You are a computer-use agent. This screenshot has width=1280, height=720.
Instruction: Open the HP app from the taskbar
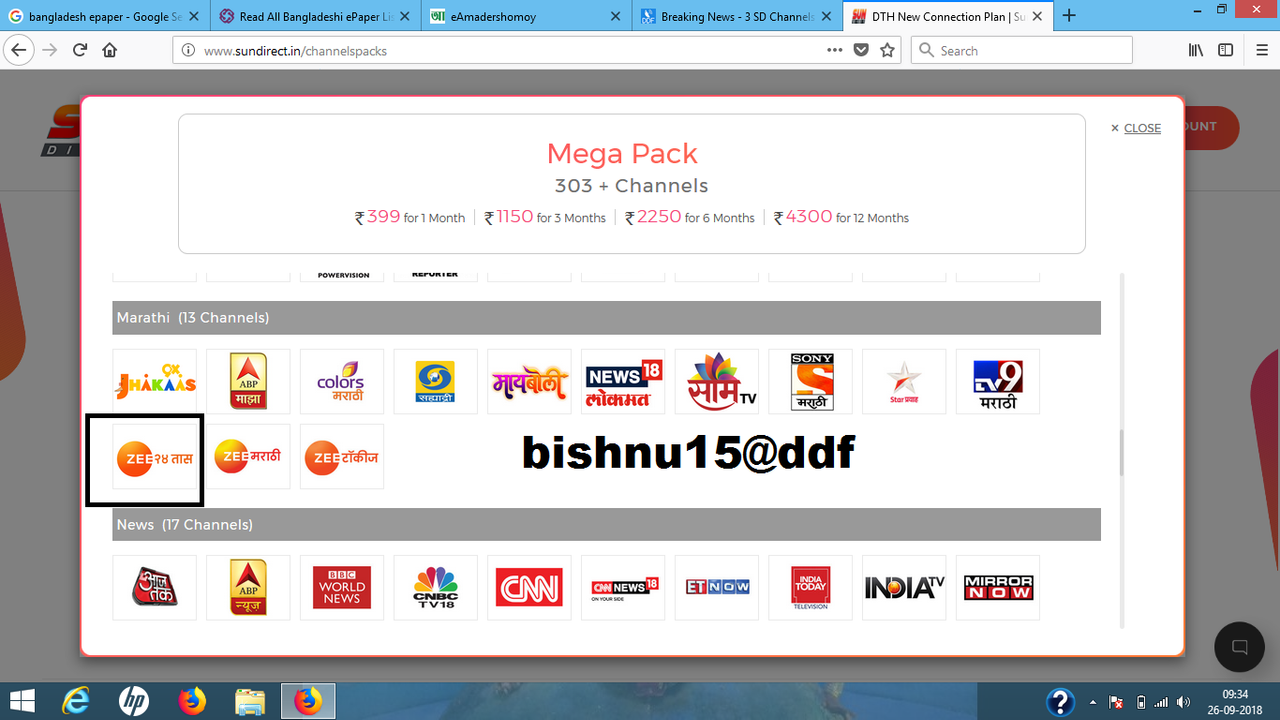point(134,701)
